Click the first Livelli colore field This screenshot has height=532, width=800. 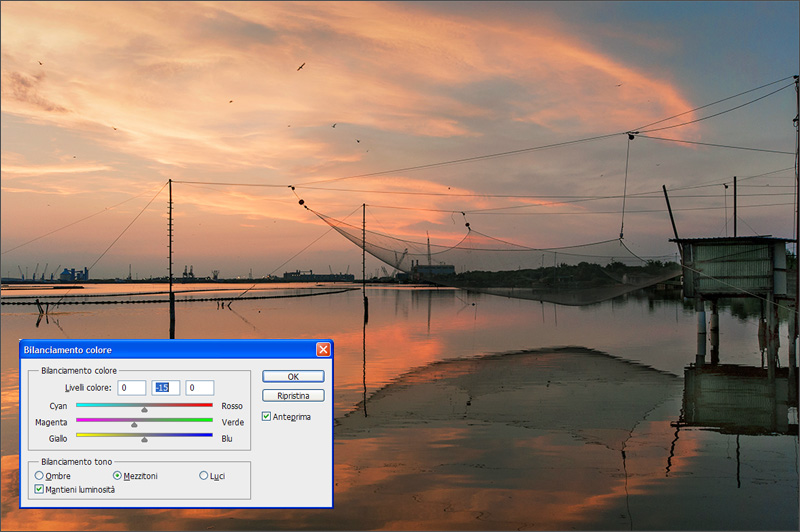coord(131,388)
